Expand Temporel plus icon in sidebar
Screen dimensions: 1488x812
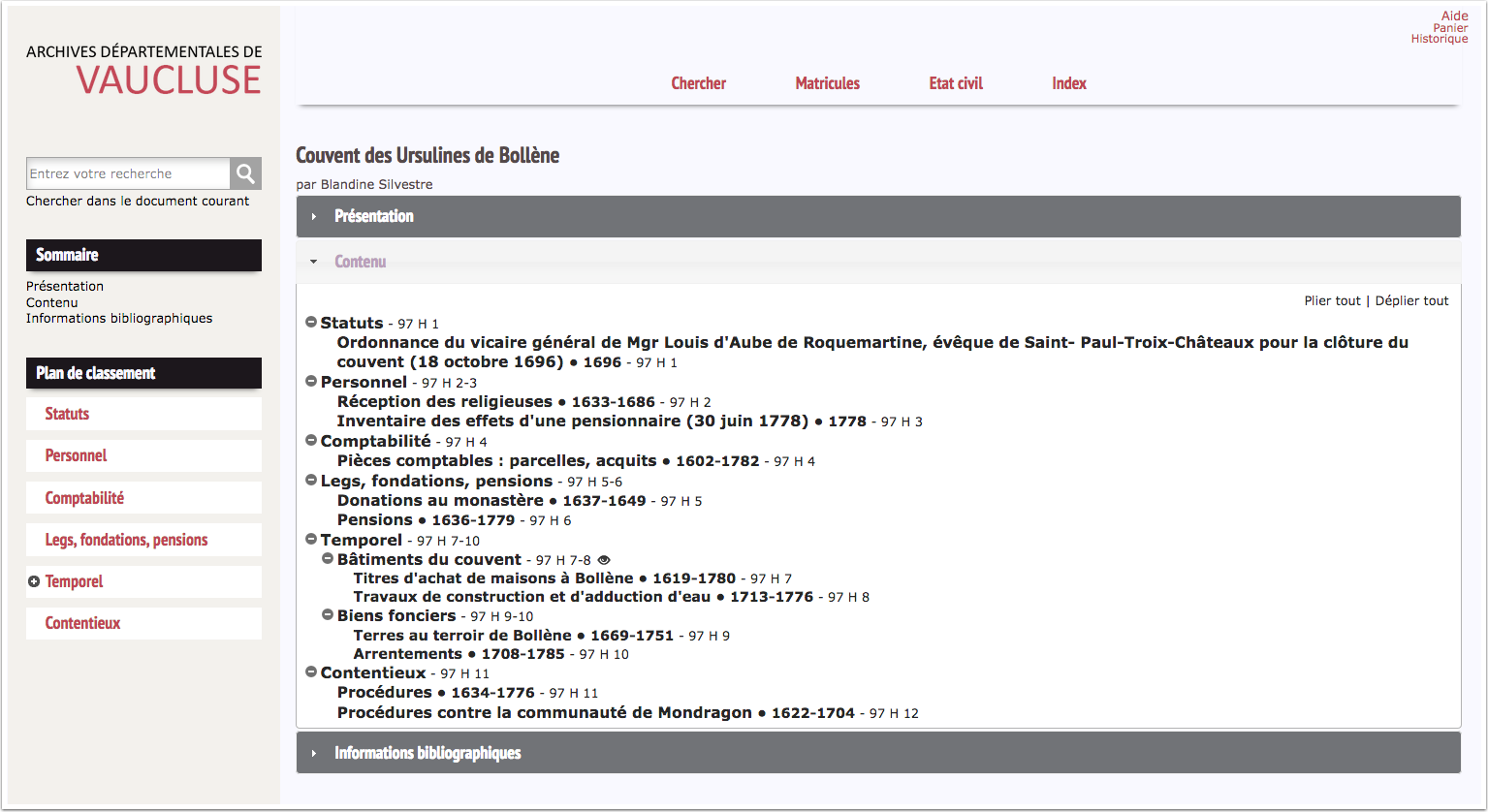(34, 581)
